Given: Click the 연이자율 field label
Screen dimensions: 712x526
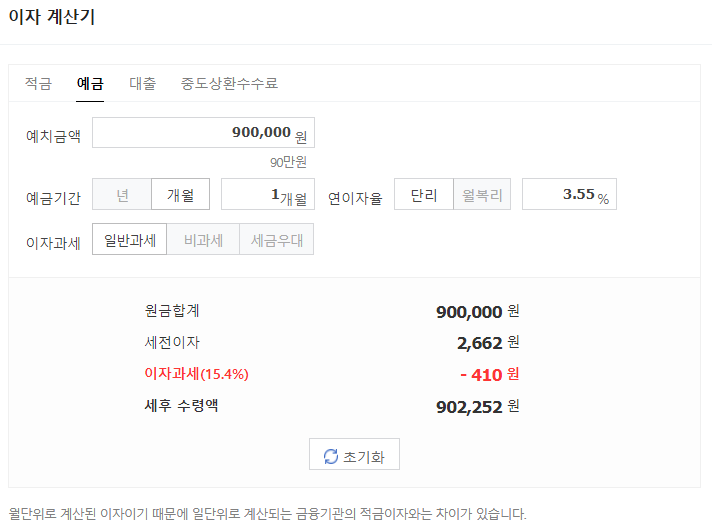Looking at the screenshot, I should pos(355,198).
